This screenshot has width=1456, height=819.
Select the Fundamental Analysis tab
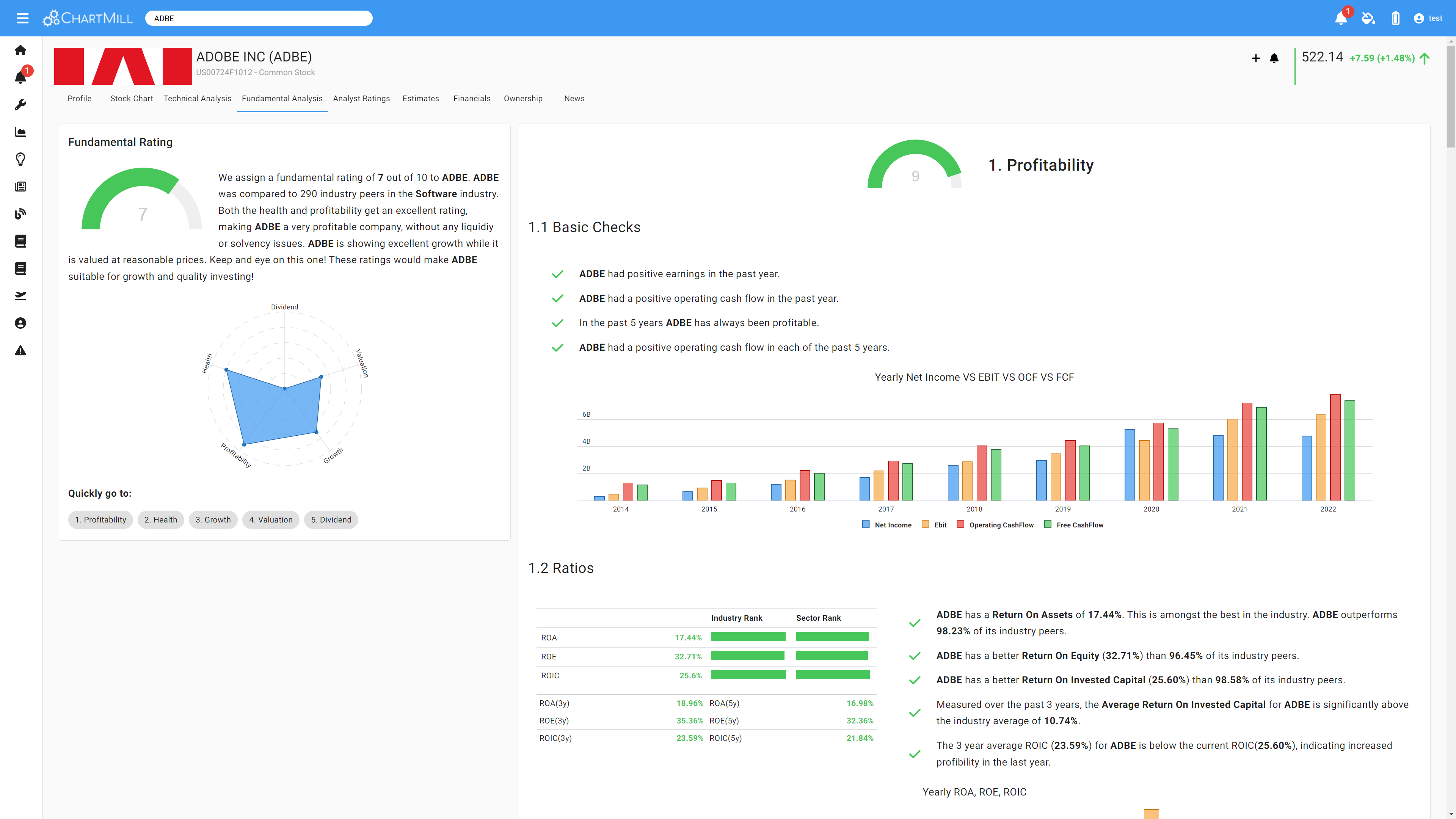pyautogui.click(x=282, y=98)
